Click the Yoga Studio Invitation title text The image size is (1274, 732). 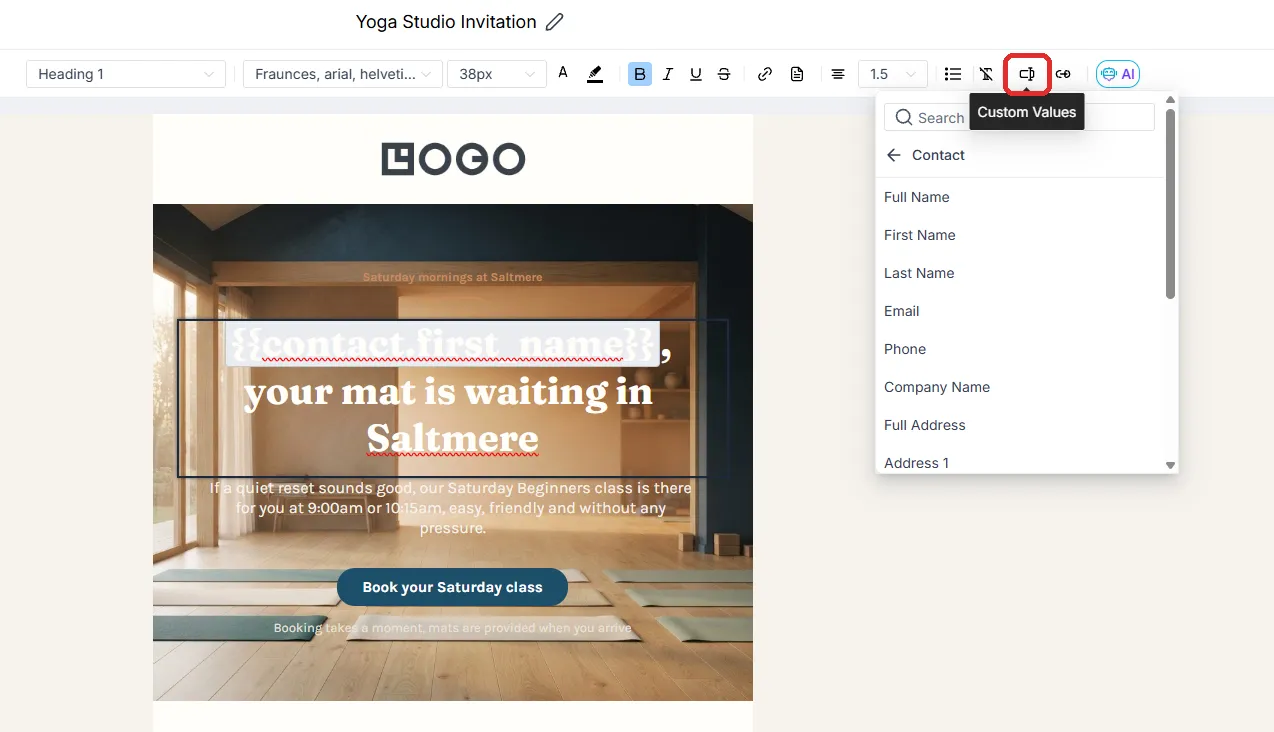pos(446,22)
